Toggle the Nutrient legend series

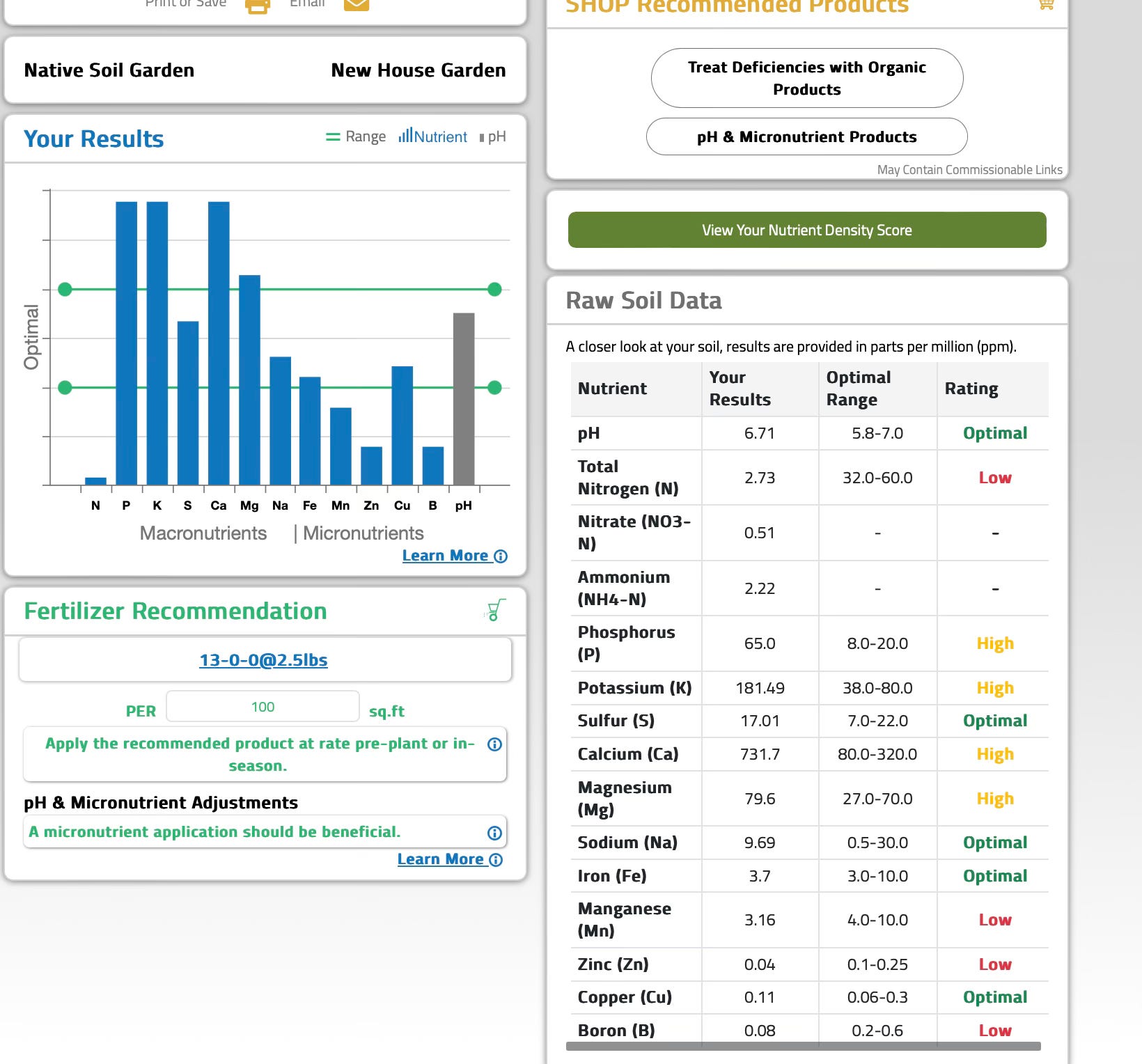432,136
